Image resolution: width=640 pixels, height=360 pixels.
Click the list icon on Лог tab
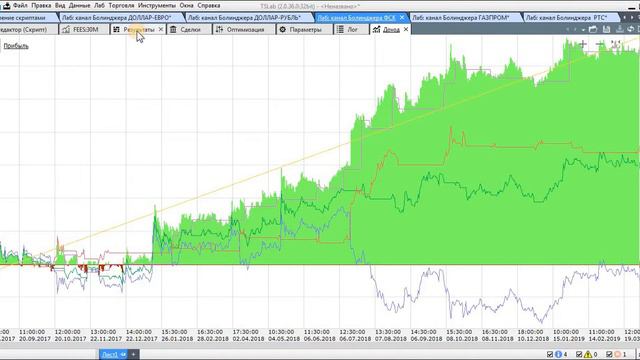tap(340, 29)
